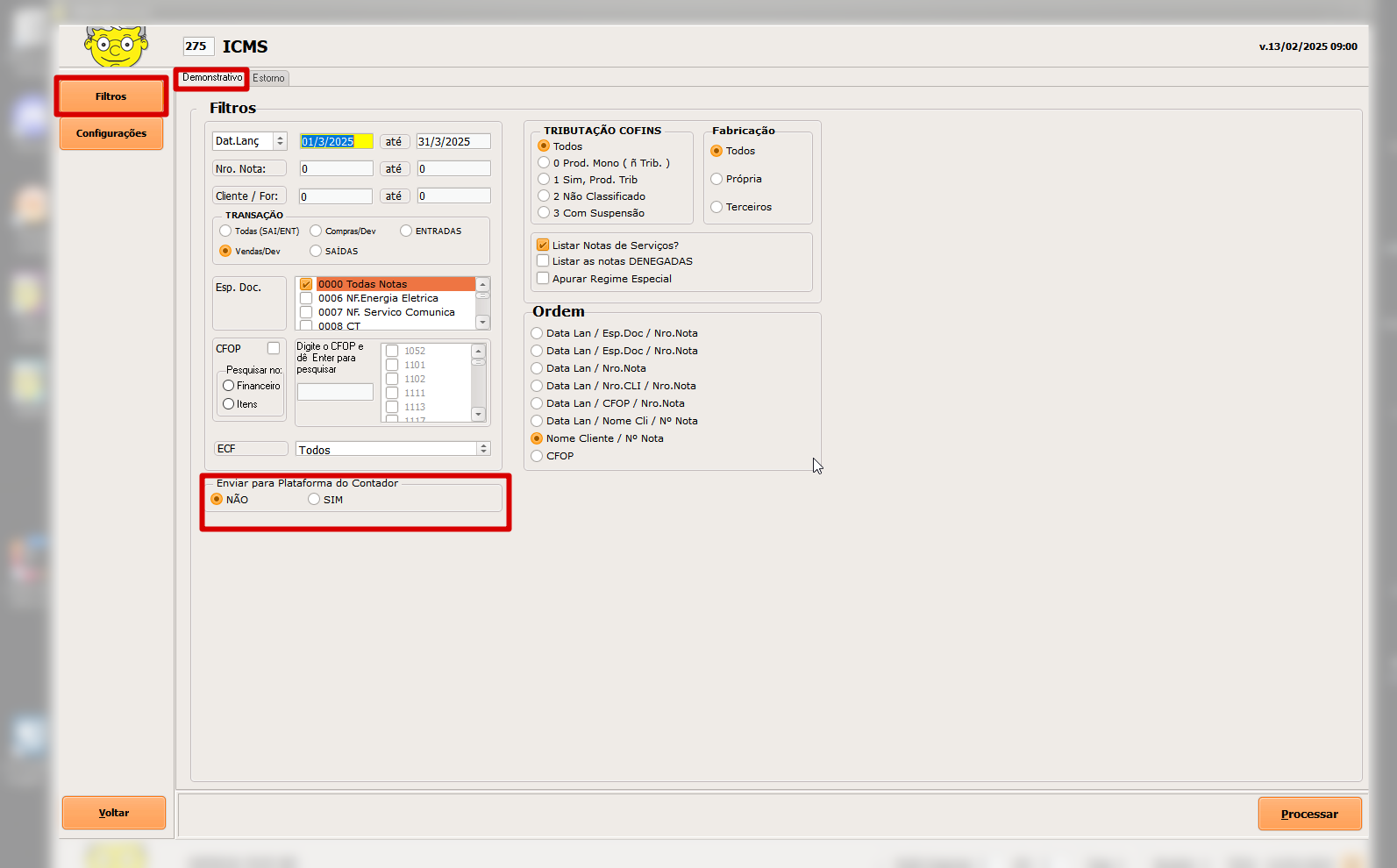Expand the ECF Todos dropdown
1397x868 pixels.
click(x=482, y=449)
